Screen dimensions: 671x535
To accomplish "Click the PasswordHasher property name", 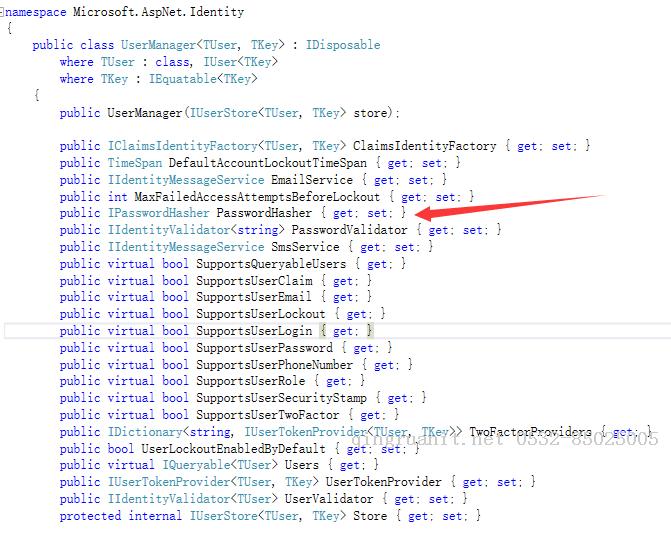I will pos(264,213).
